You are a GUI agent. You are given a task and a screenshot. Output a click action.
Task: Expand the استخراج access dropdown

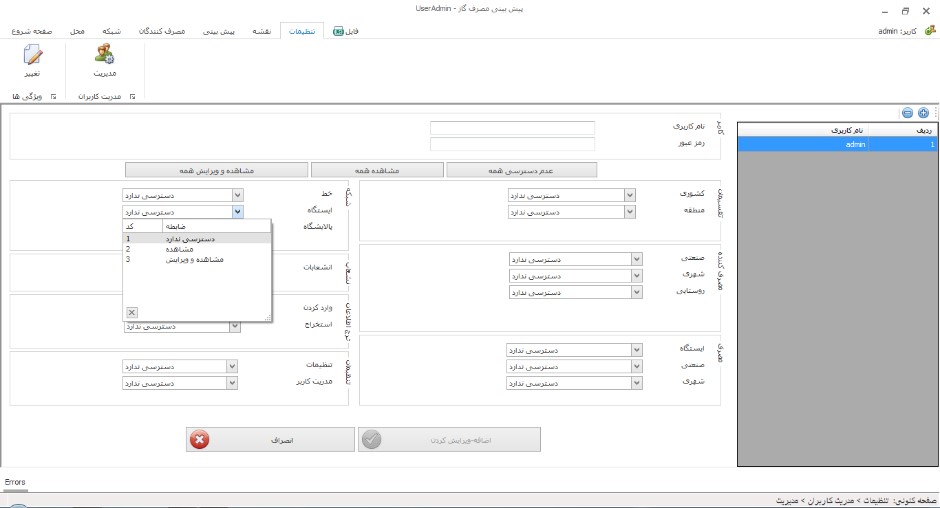[234, 326]
